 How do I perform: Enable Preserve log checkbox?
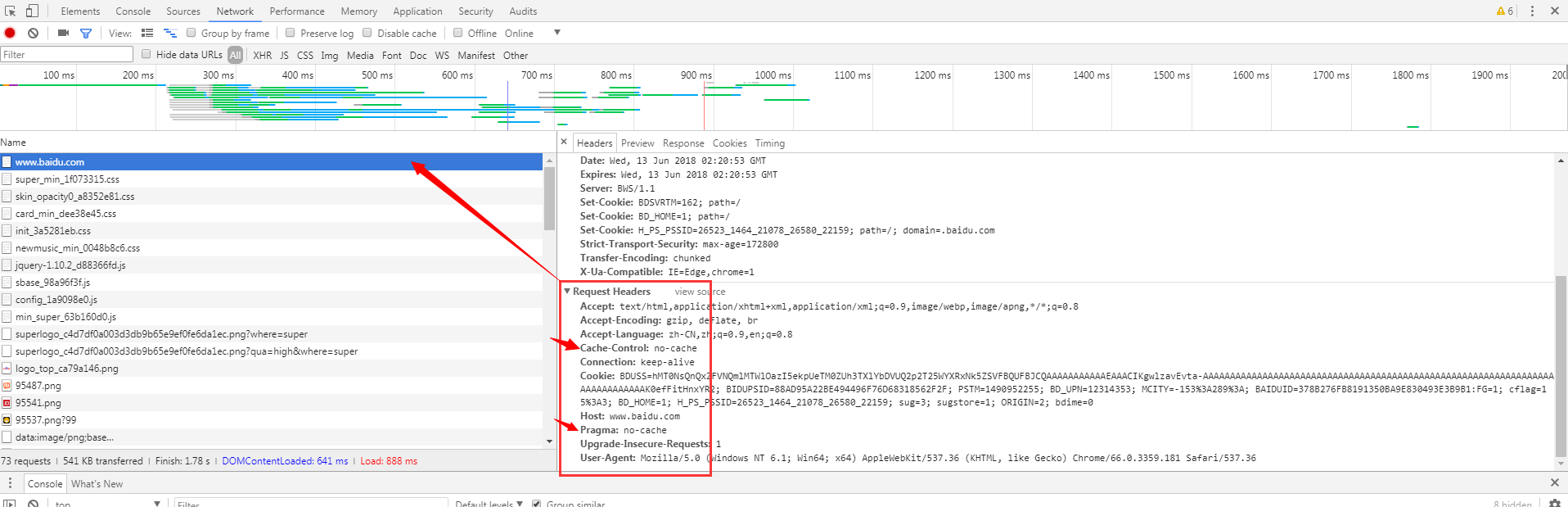(290, 33)
